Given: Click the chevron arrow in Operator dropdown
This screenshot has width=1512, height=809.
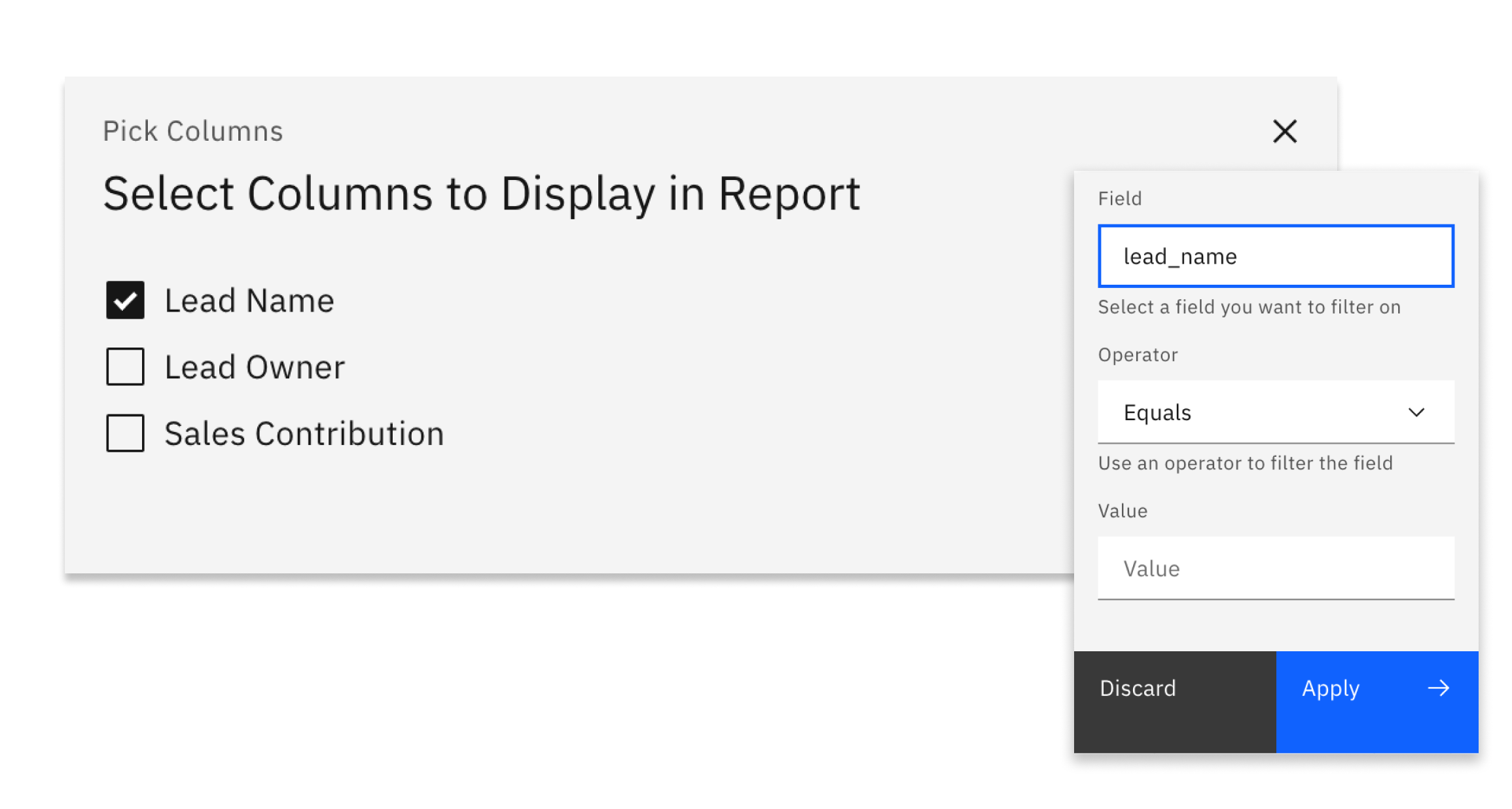Looking at the screenshot, I should pyautogui.click(x=1416, y=412).
